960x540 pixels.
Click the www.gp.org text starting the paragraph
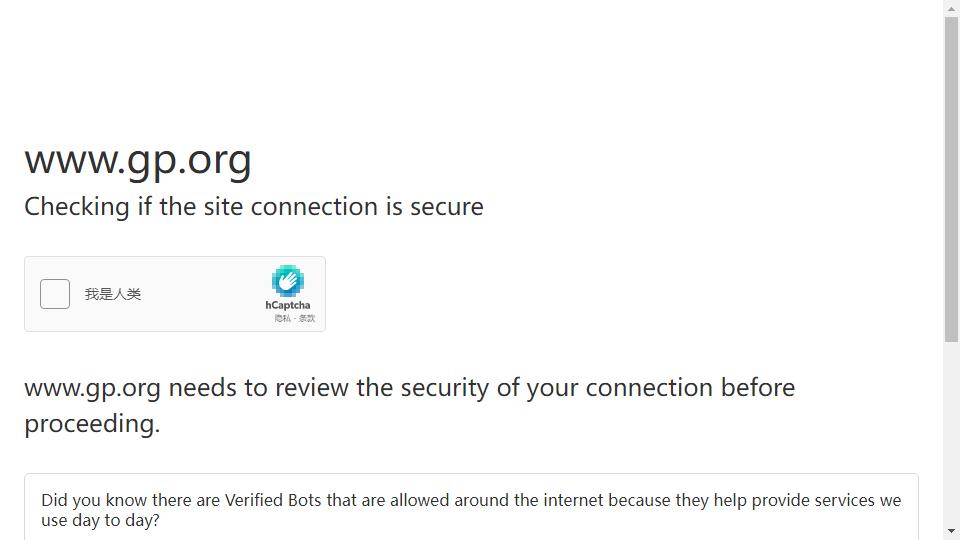pyautogui.click(x=92, y=388)
